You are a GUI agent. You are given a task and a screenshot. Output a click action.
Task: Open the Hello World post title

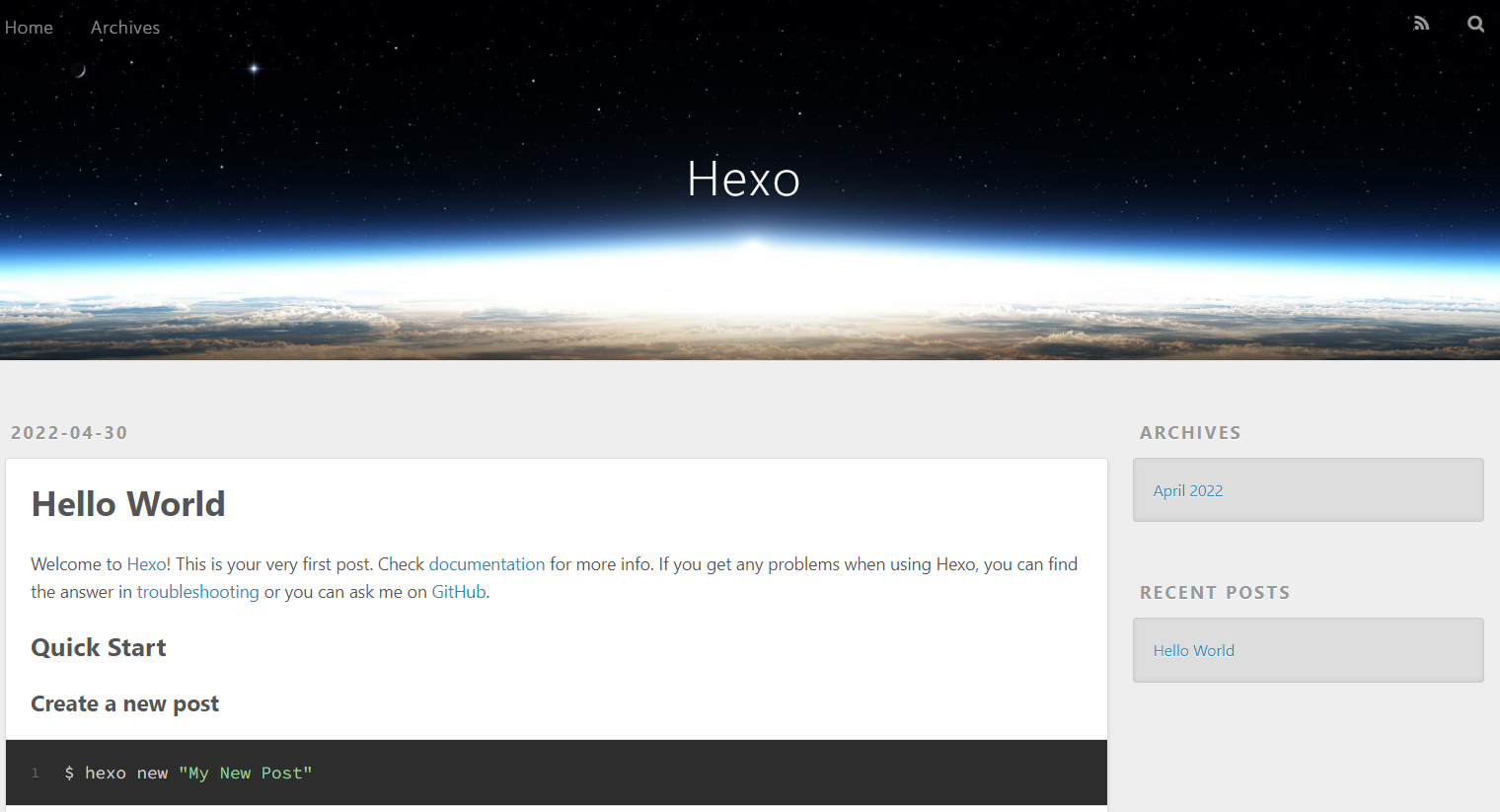[128, 504]
